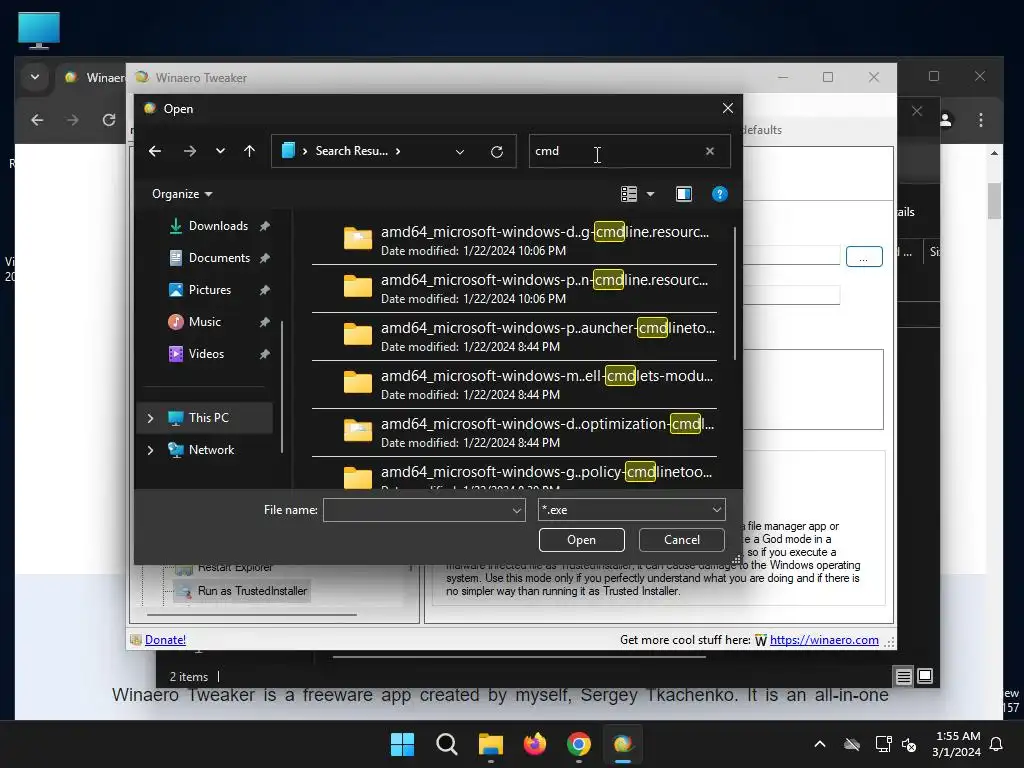Click the File name input field
1024x768 pixels.
417,510
